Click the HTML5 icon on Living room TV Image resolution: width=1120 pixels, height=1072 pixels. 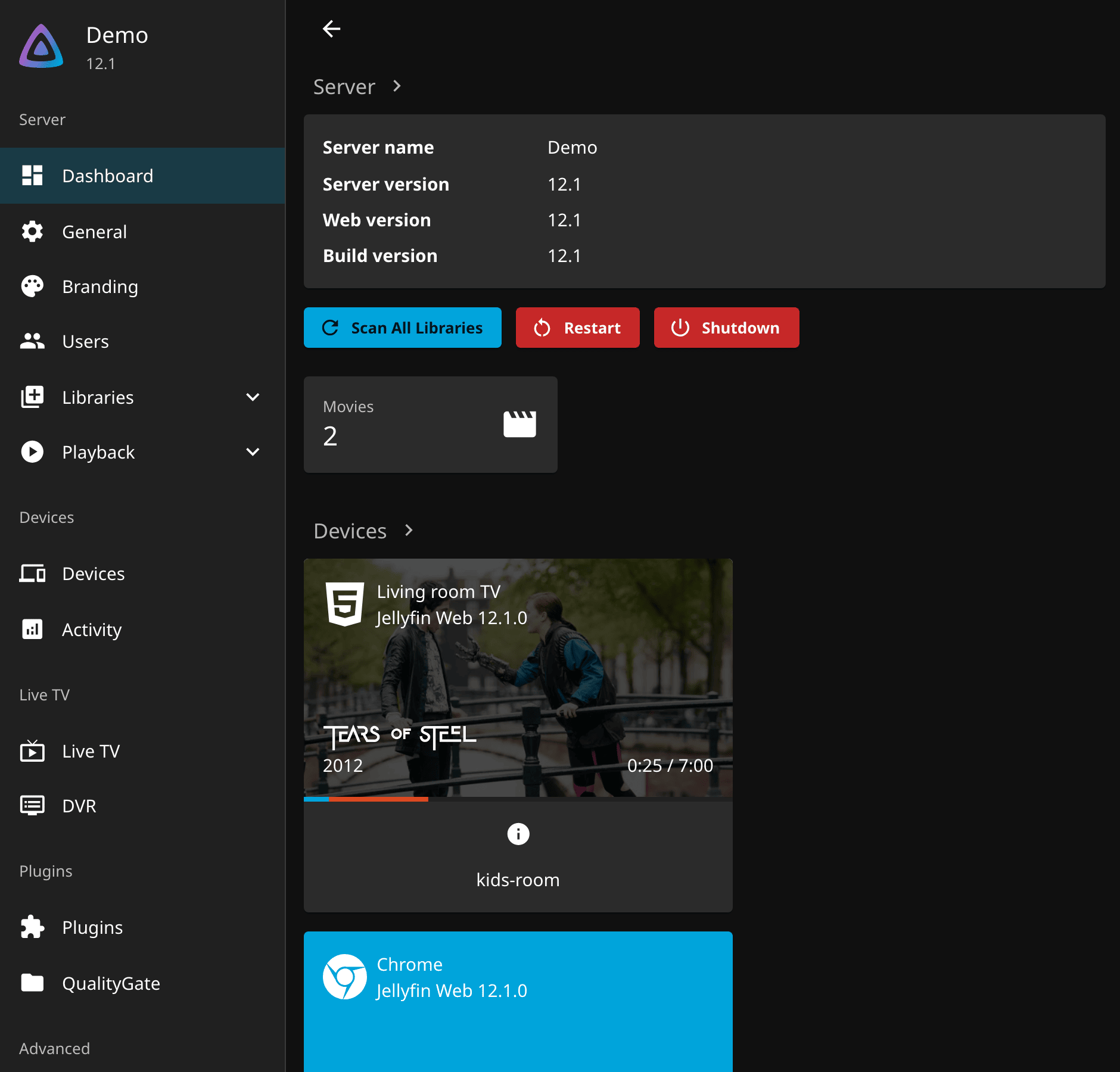(344, 604)
